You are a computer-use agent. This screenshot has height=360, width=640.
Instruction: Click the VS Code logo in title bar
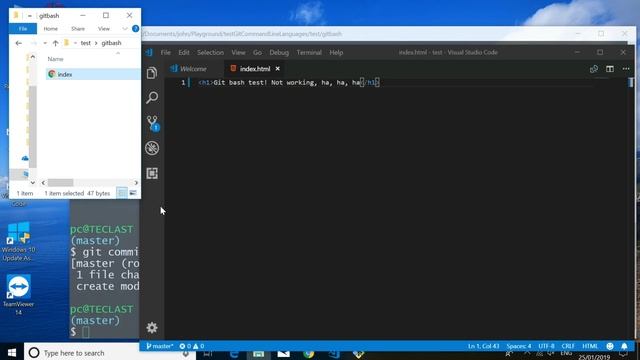(149, 52)
